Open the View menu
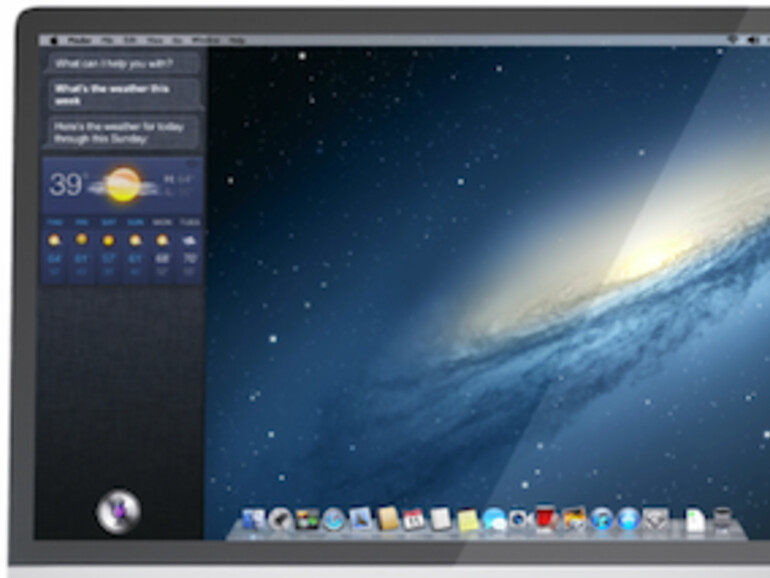Screen dimensions: 770x578 (154, 40)
